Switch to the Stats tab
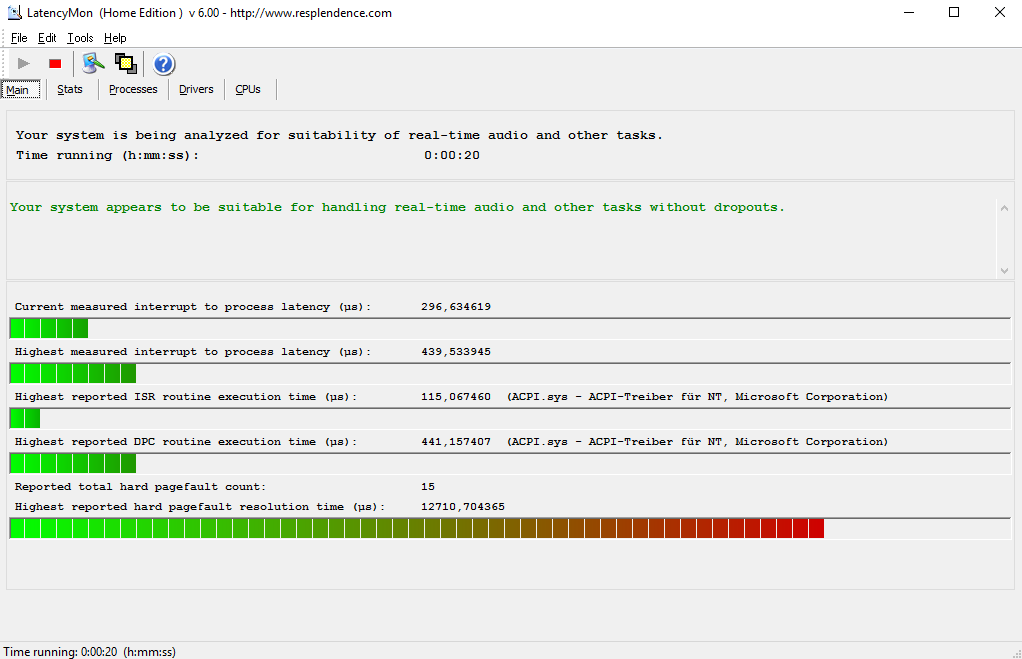The width and height of the screenshot is (1022, 659). pyautogui.click(x=70, y=89)
